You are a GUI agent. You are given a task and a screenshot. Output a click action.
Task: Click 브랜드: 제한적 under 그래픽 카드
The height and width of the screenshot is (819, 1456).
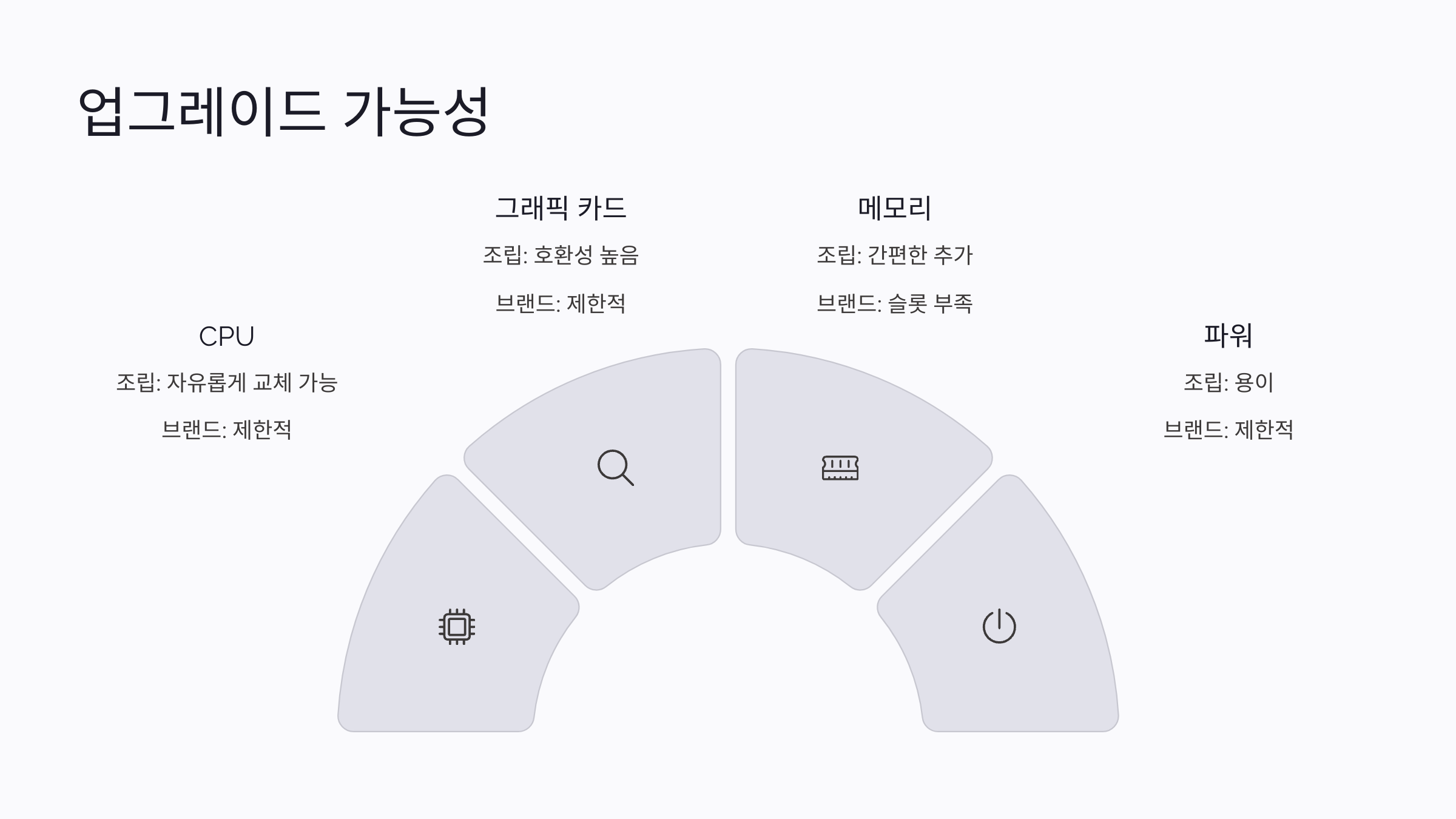[x=561, y=303]
